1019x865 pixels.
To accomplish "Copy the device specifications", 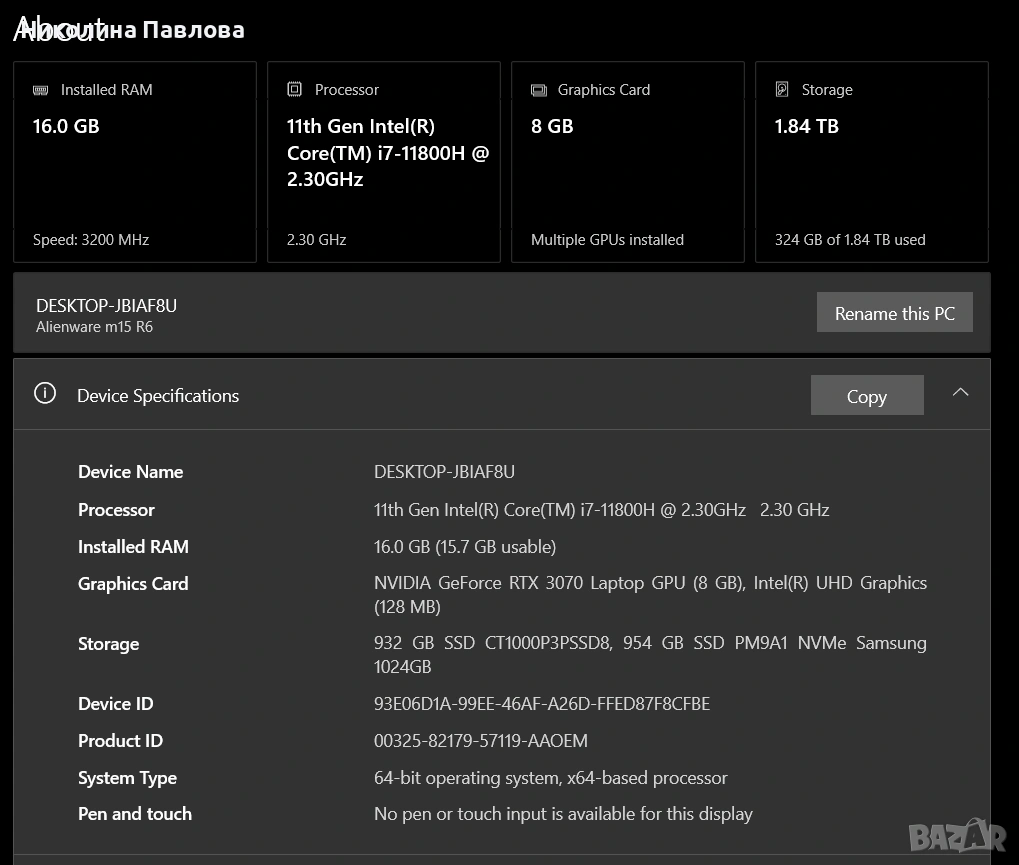I will click(866, 396).
